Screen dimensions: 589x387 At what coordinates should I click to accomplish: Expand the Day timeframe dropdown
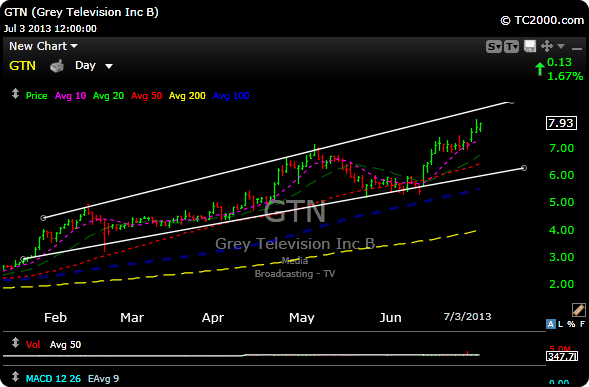94,66
